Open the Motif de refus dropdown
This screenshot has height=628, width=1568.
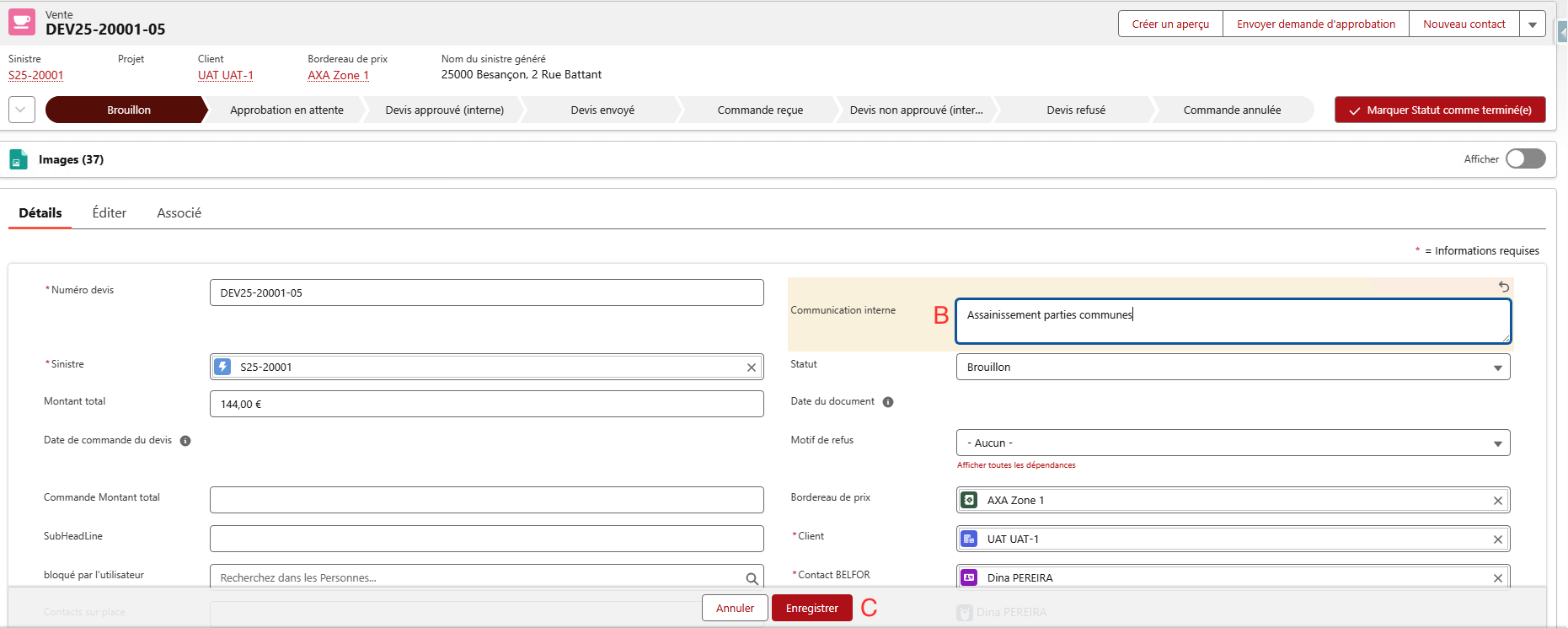click(1233, 443)
